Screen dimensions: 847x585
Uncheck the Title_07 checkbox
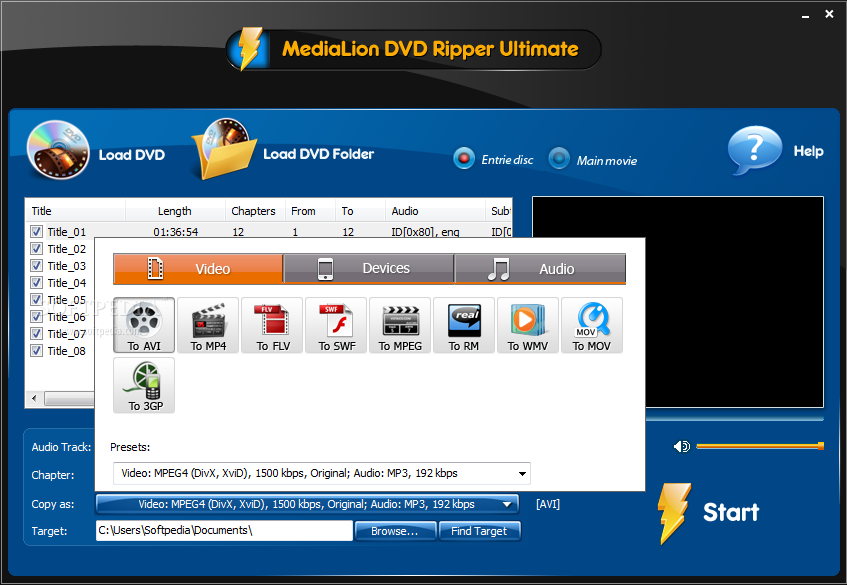tap(36, 334)
